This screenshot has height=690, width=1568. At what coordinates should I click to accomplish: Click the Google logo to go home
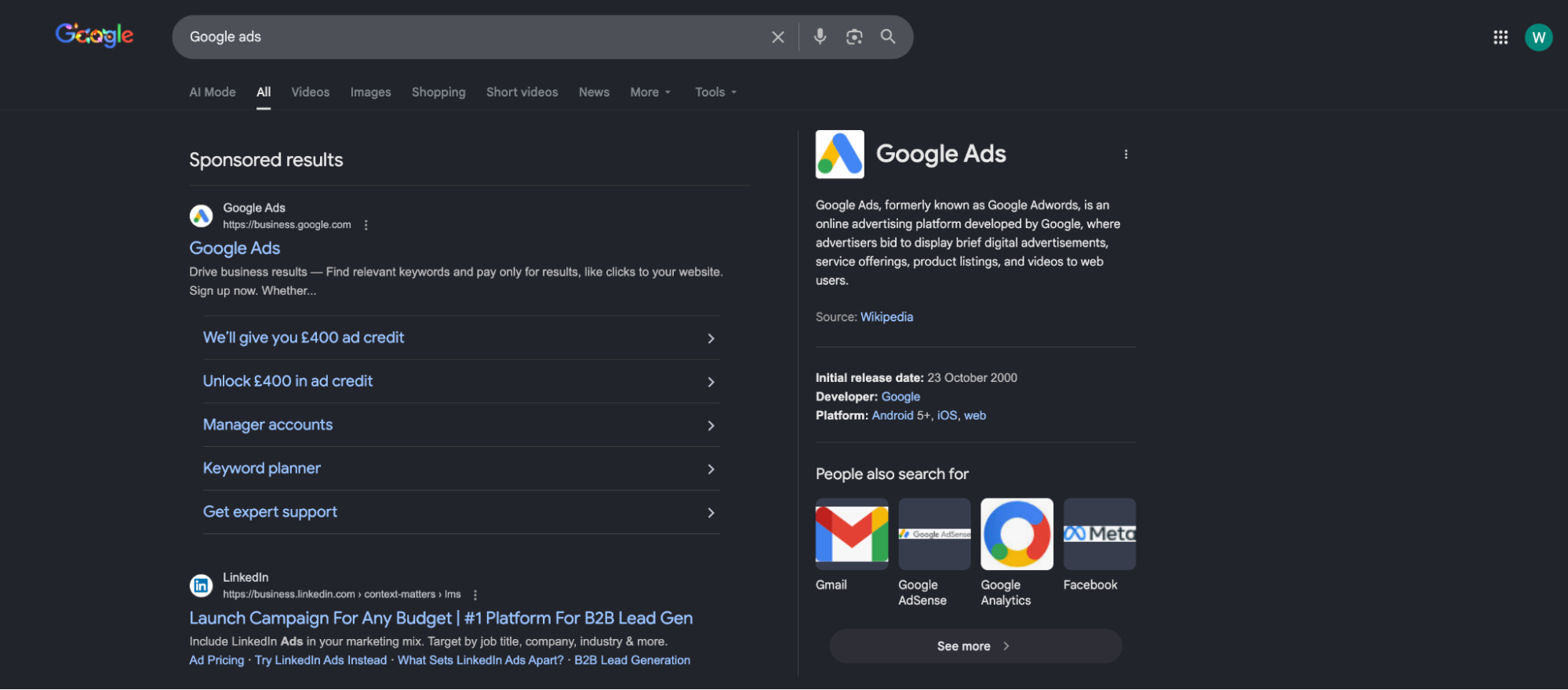94,35
